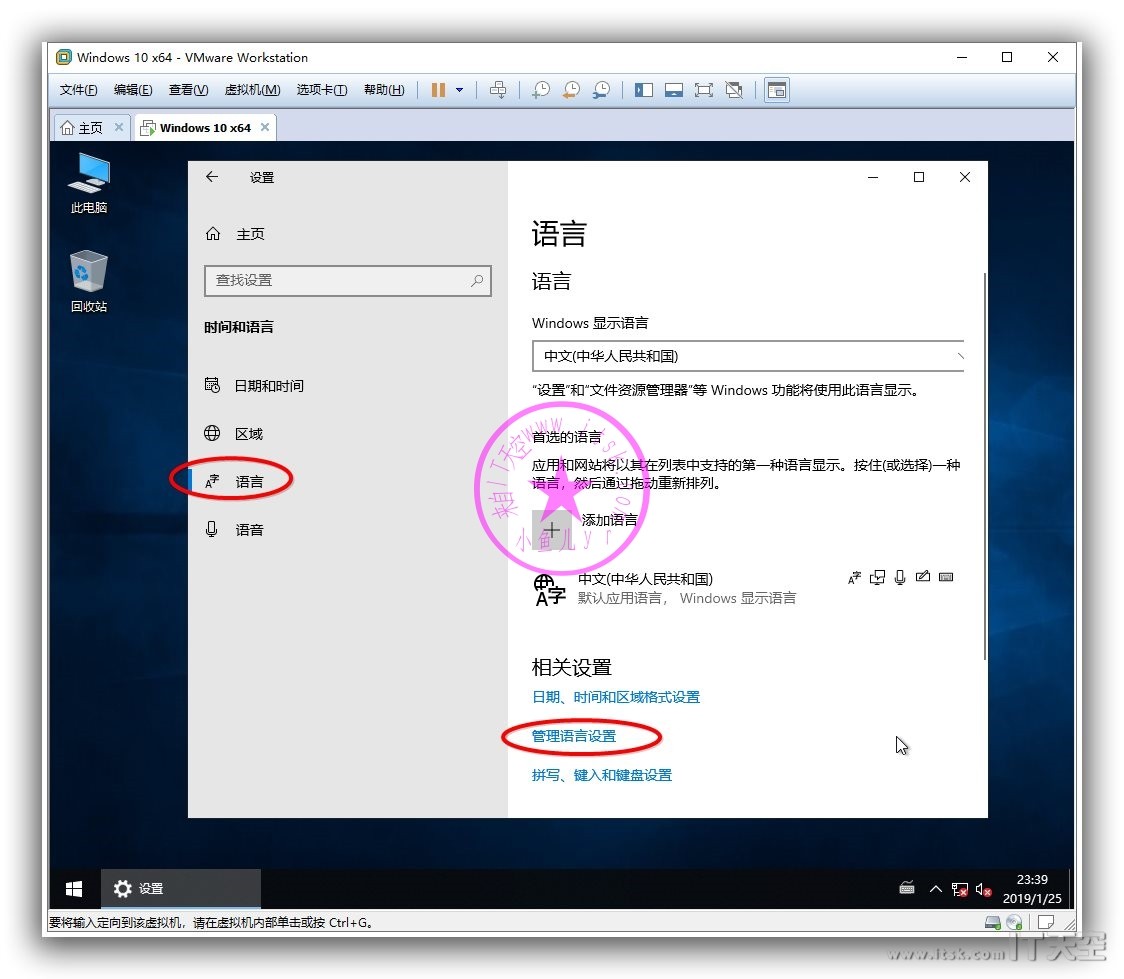Open 区域 settings page
The image size is (1124, 979).
pos(234,434)
